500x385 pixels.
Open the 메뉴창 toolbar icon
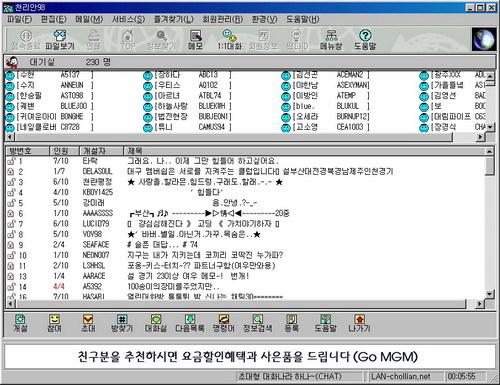pyautogui.click(x=331, y=40)
